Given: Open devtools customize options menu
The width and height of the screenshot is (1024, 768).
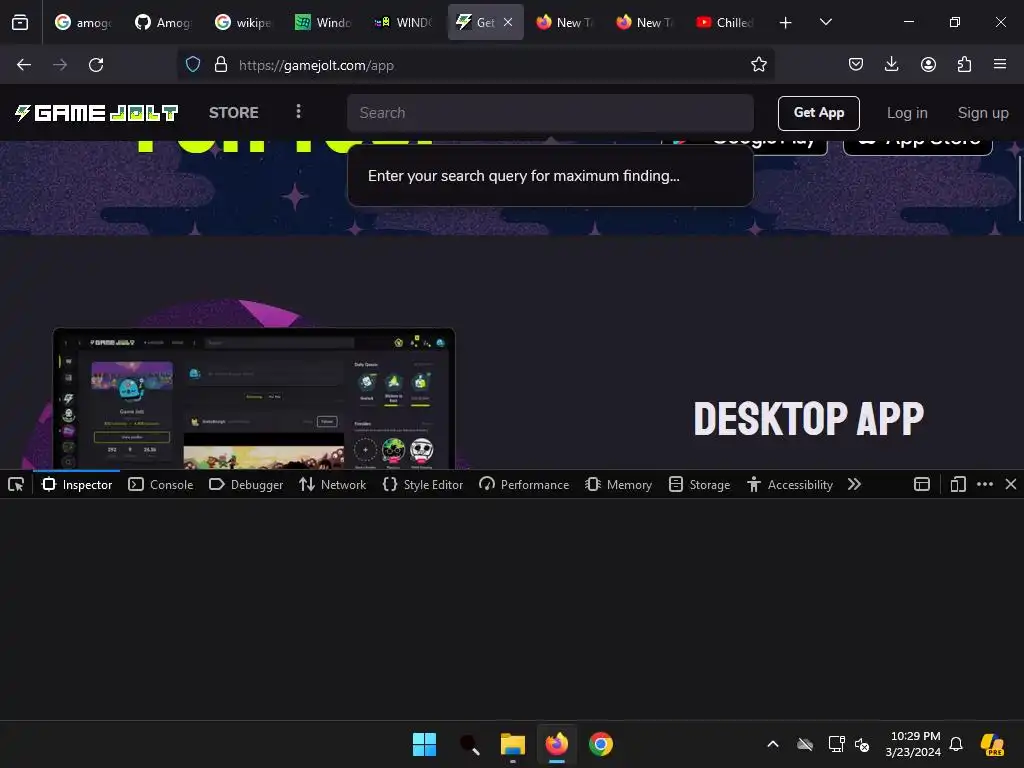Looking at the screenshot, I should 985,485.
